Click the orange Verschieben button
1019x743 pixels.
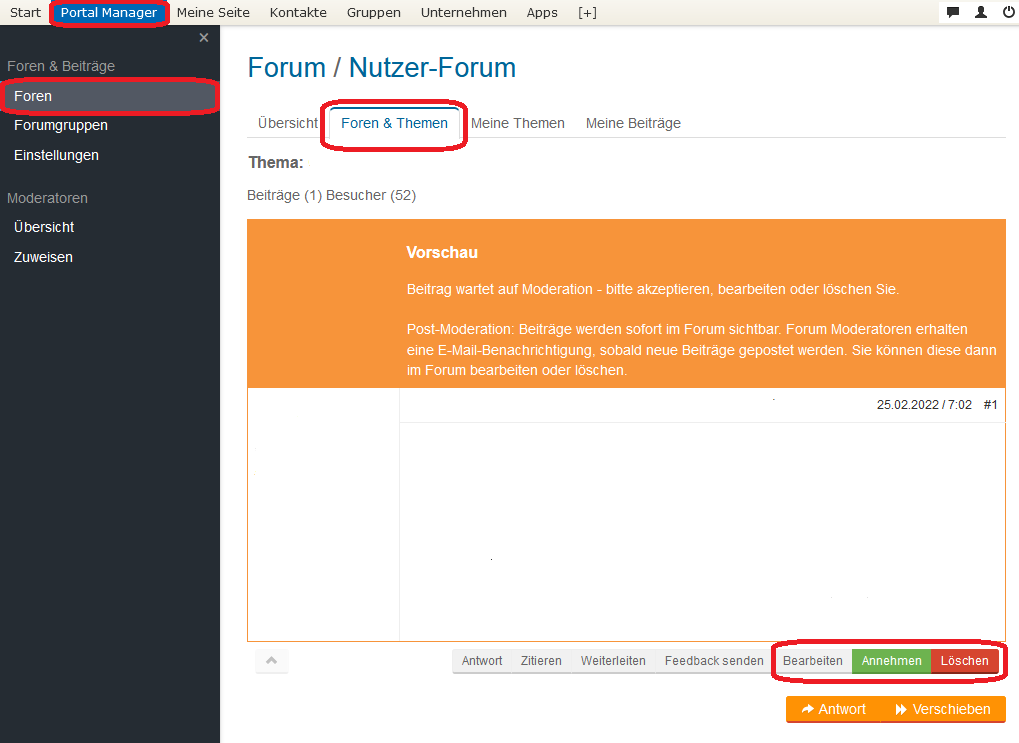[x=943, y=709]
